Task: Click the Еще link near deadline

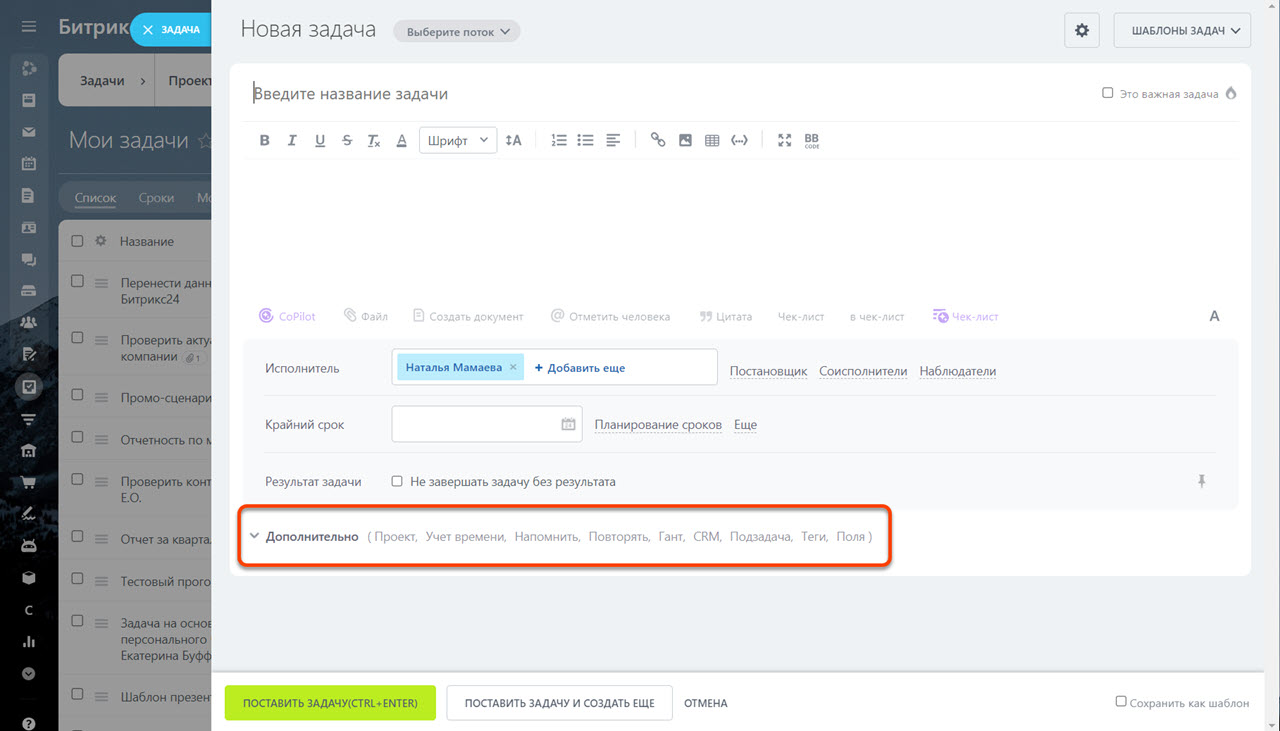Action: (745, 425)
